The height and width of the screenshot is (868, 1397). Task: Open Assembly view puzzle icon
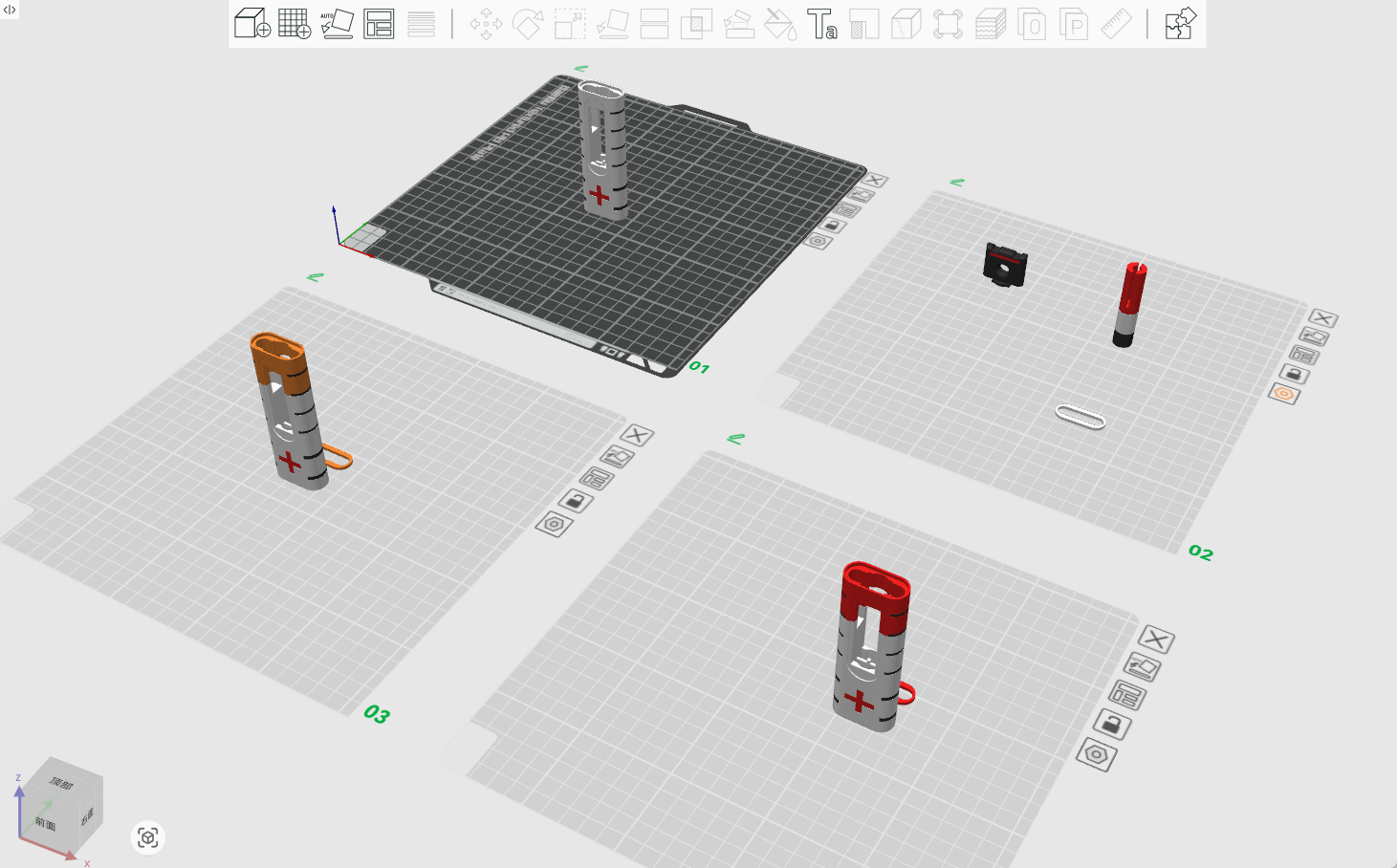[x=1181, y=23]
